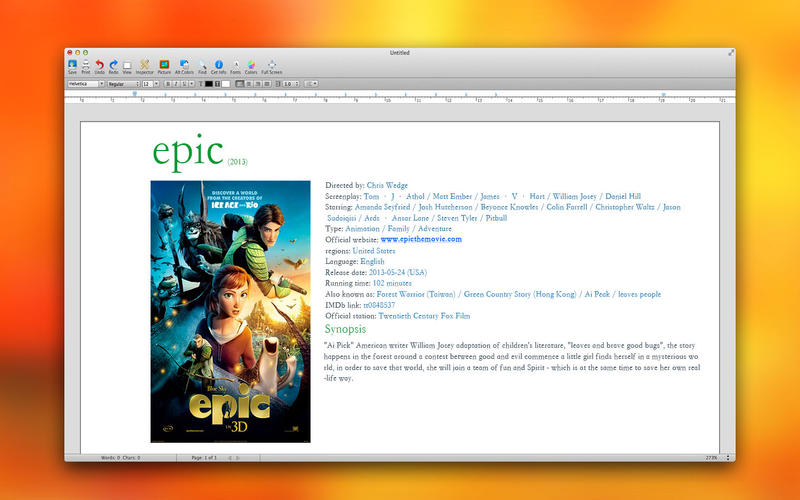800x500 pixels.
Task: Align text right
Action: pos(258,84)
